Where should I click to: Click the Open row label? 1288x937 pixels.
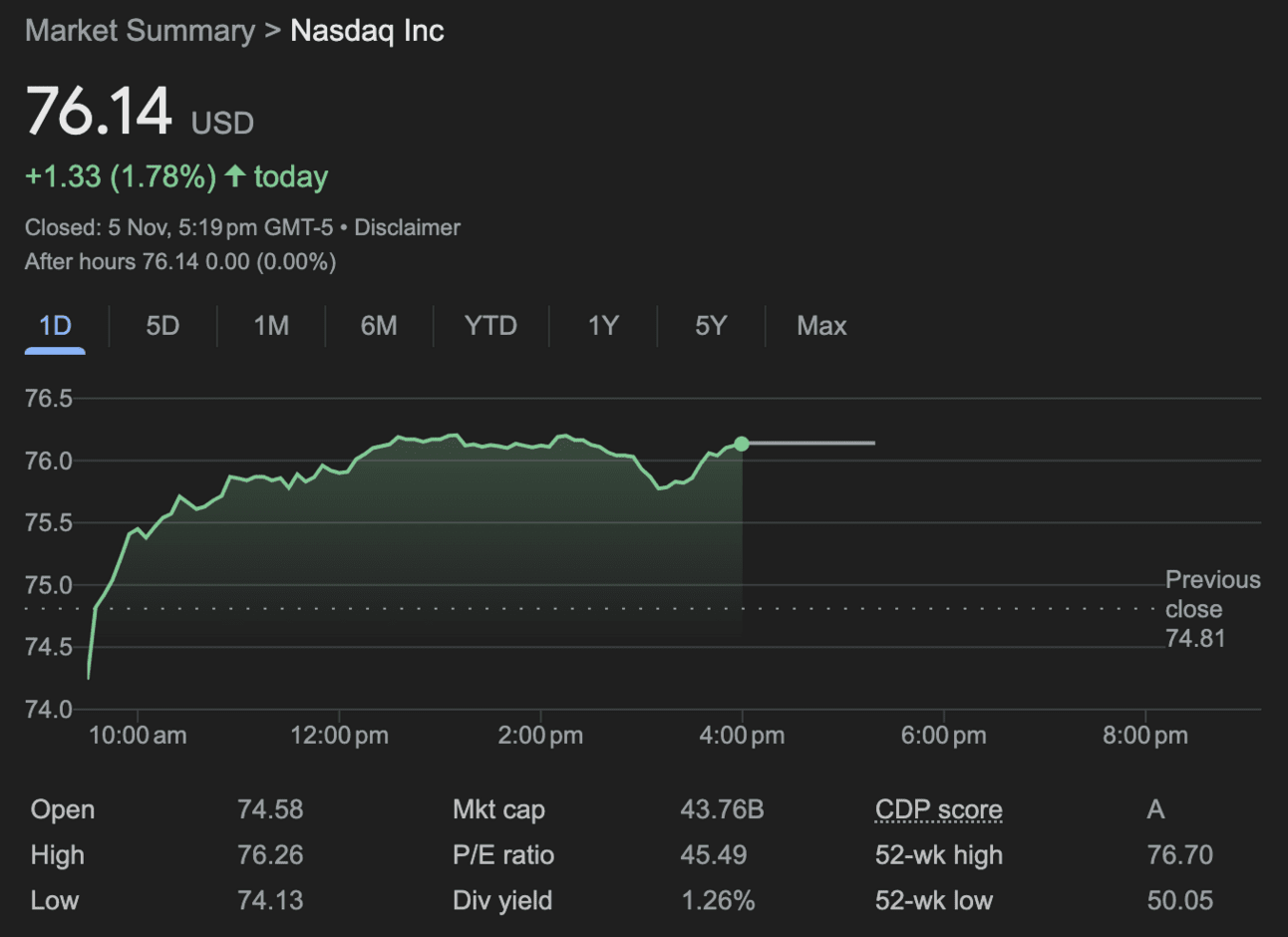click(63, 809)
